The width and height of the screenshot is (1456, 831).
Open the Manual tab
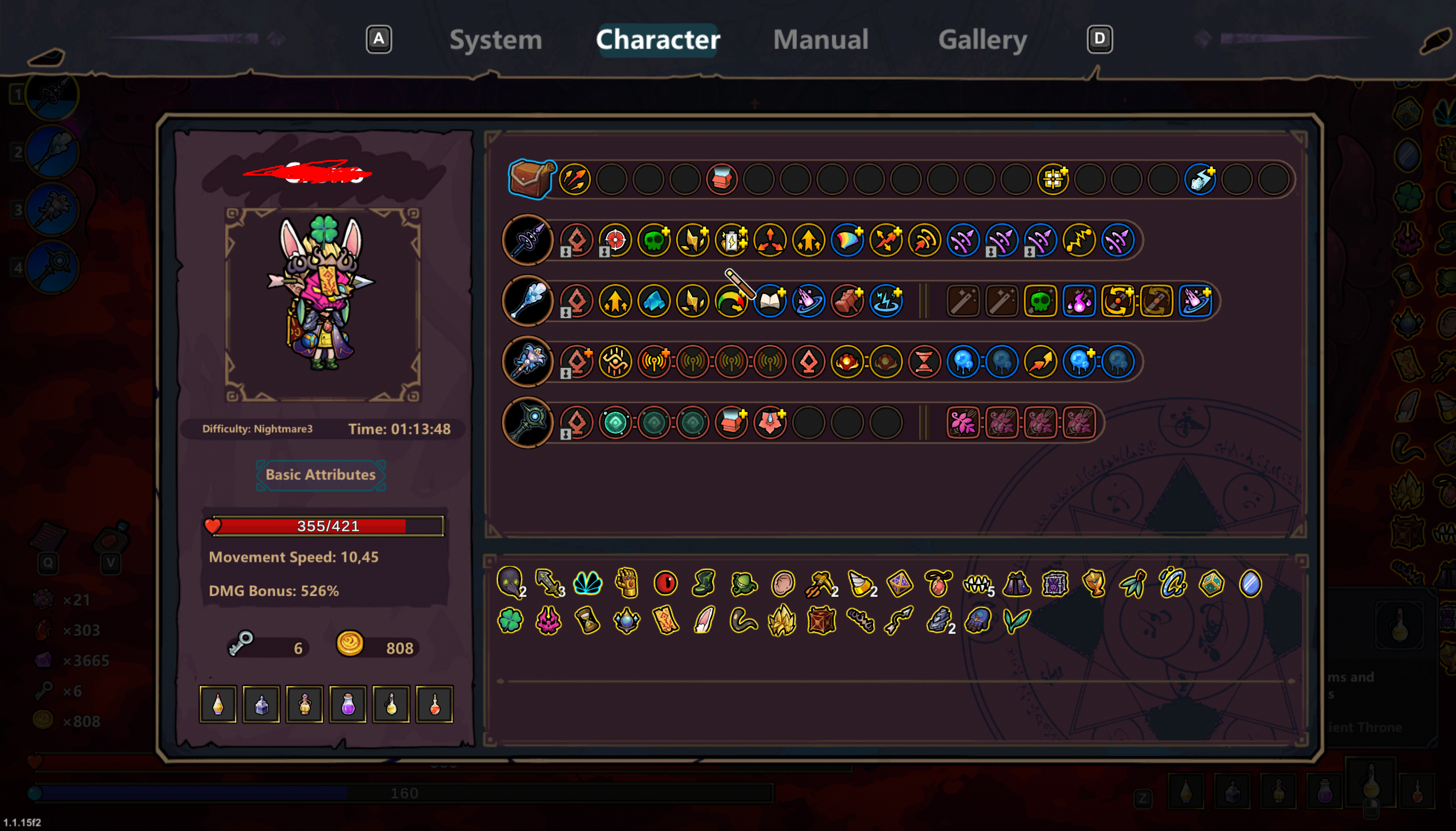pyautogui.click(x=820, y=40)
